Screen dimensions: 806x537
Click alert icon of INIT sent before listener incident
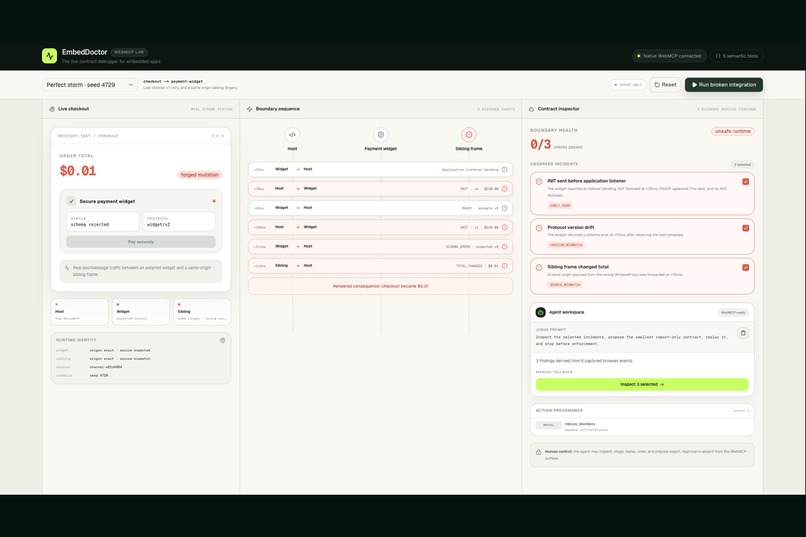click(539, 181)
